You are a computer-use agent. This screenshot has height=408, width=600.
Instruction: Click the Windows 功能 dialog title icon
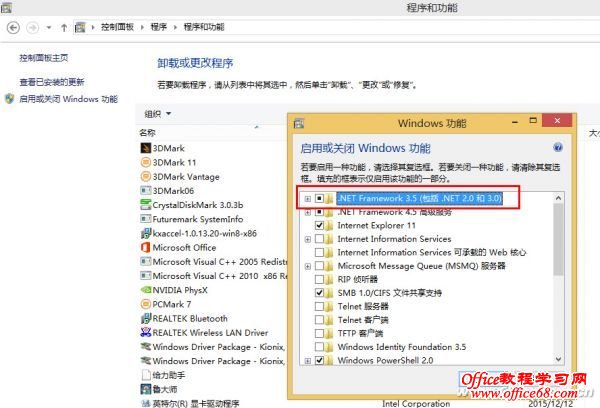tap(299, 123)
